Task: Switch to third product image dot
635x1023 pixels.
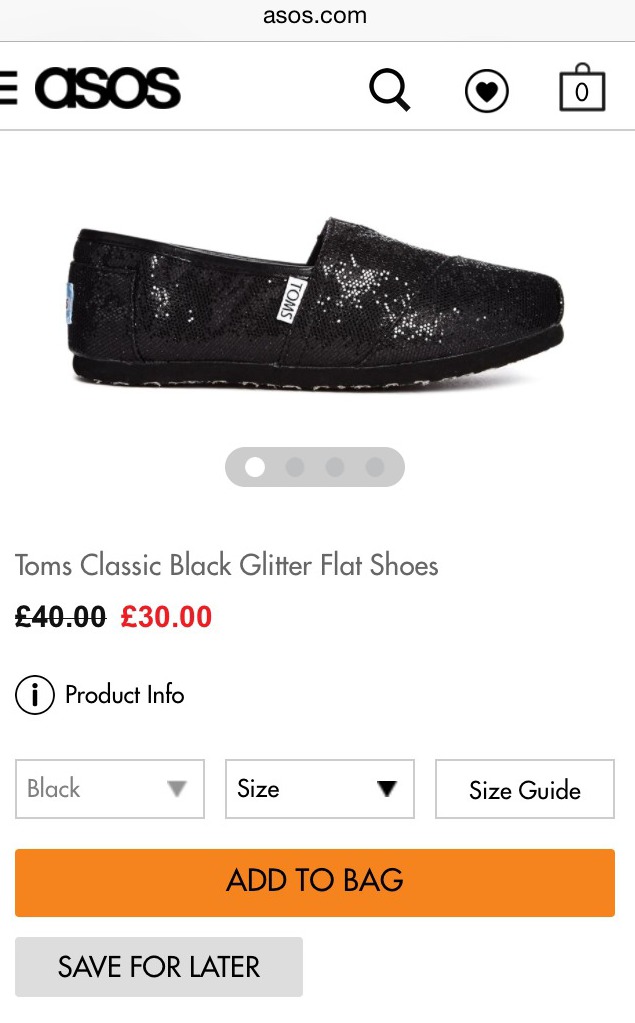Action: pyautogui.click(x=335, y=467)
